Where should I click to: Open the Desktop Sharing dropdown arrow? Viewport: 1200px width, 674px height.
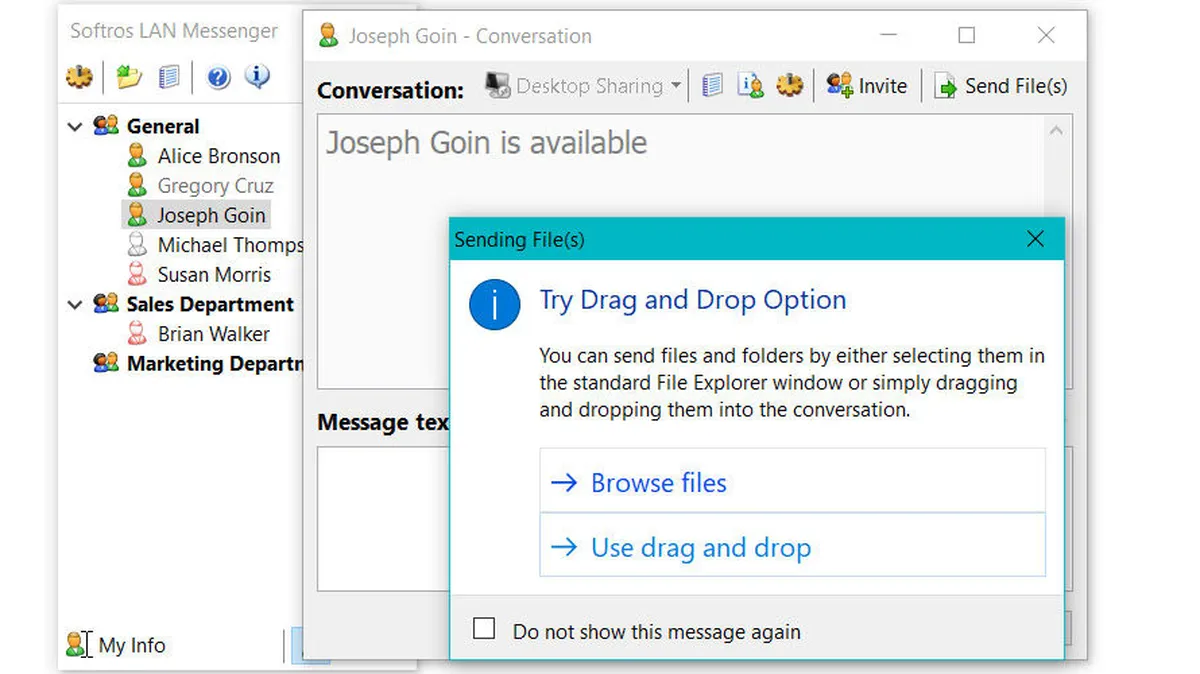pos(676,85)
